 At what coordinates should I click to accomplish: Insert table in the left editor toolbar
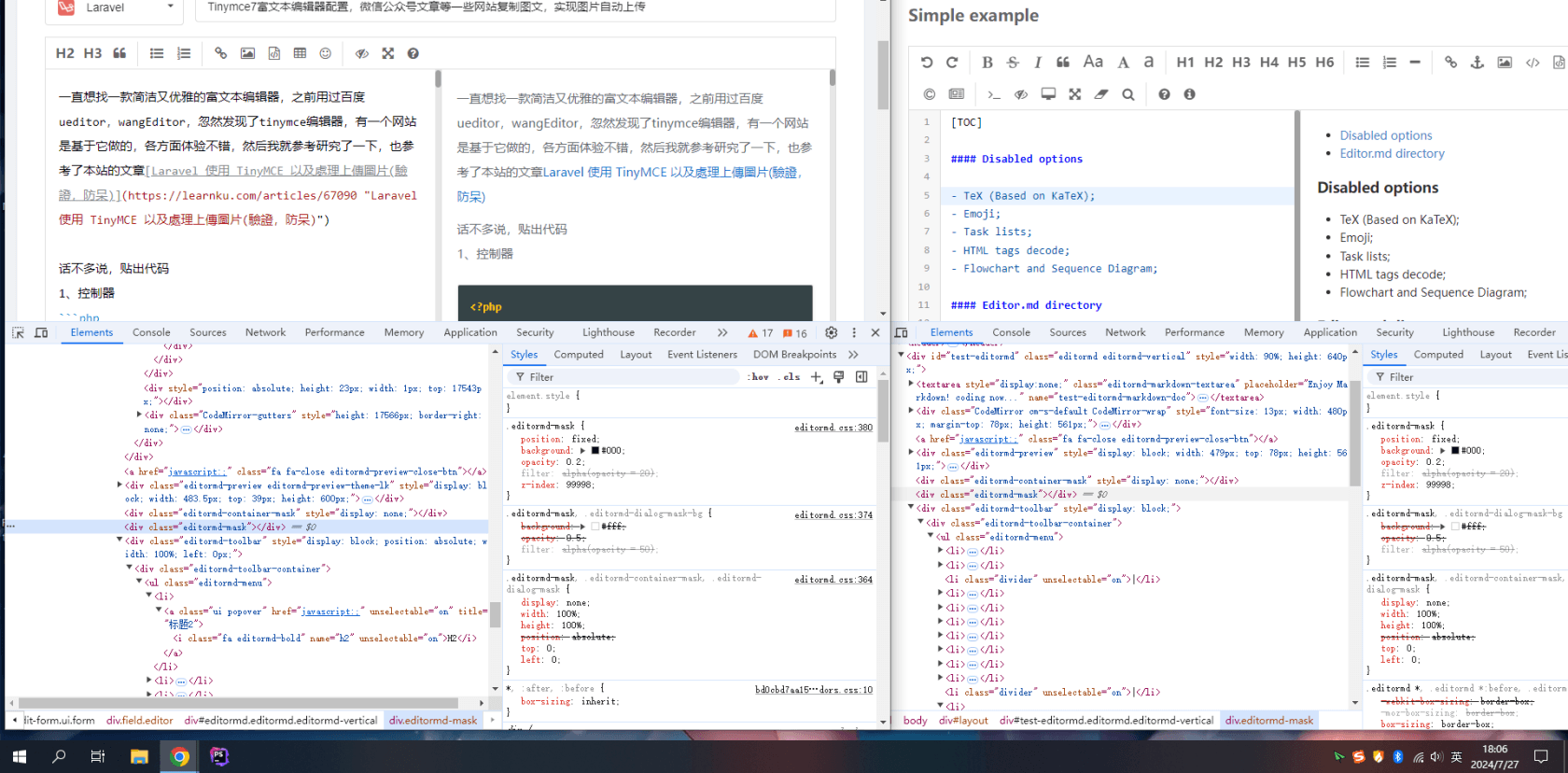point(300,53)
